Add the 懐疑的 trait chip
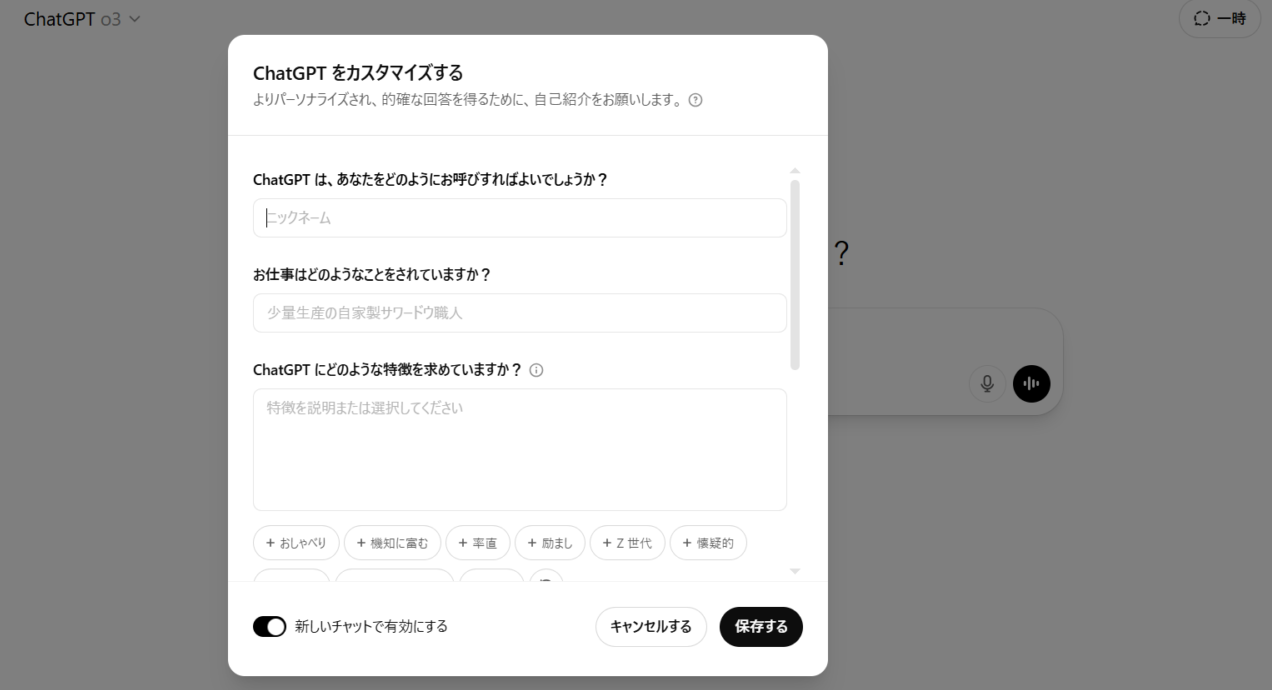 tap(708, 543)
